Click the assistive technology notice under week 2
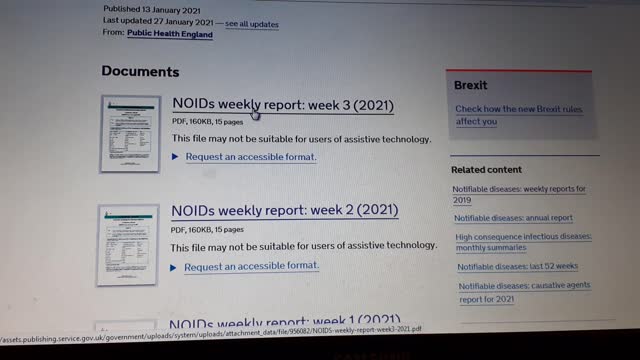 tap(304, 246)
